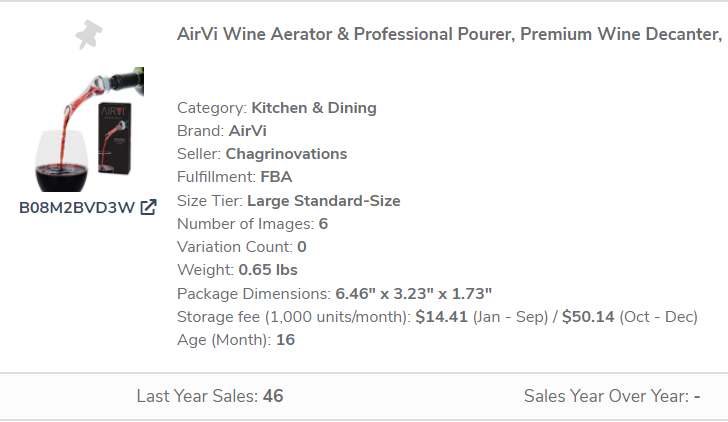728x422 pixels.
Task: Click the Sales Year Over Year value
Action: 696,396
